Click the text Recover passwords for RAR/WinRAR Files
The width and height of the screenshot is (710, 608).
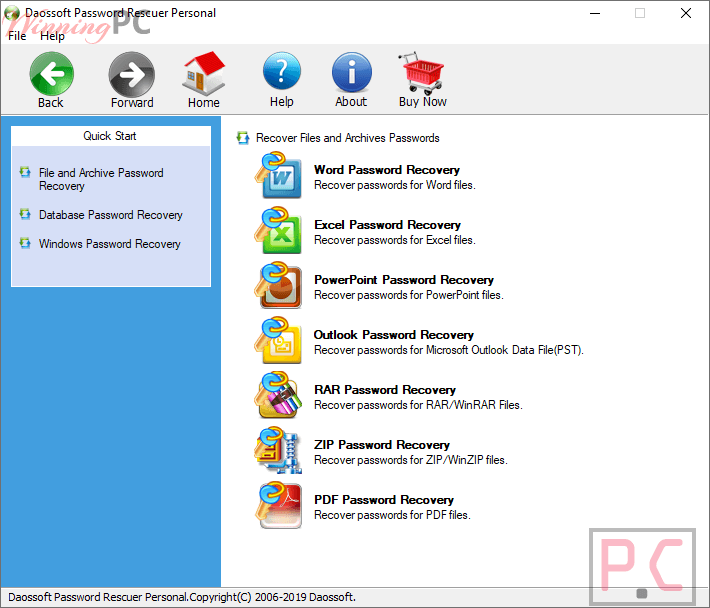[418, 405]
